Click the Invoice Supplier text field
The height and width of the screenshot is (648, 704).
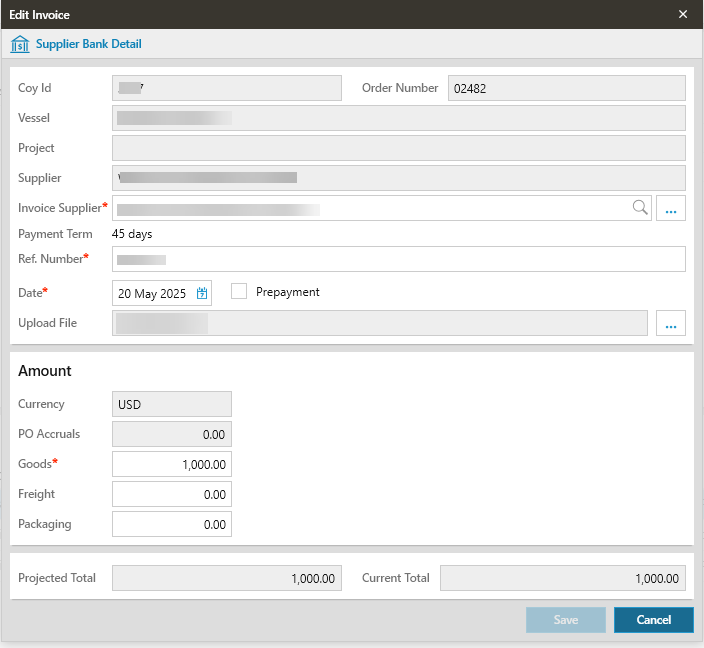pos(370,208)
